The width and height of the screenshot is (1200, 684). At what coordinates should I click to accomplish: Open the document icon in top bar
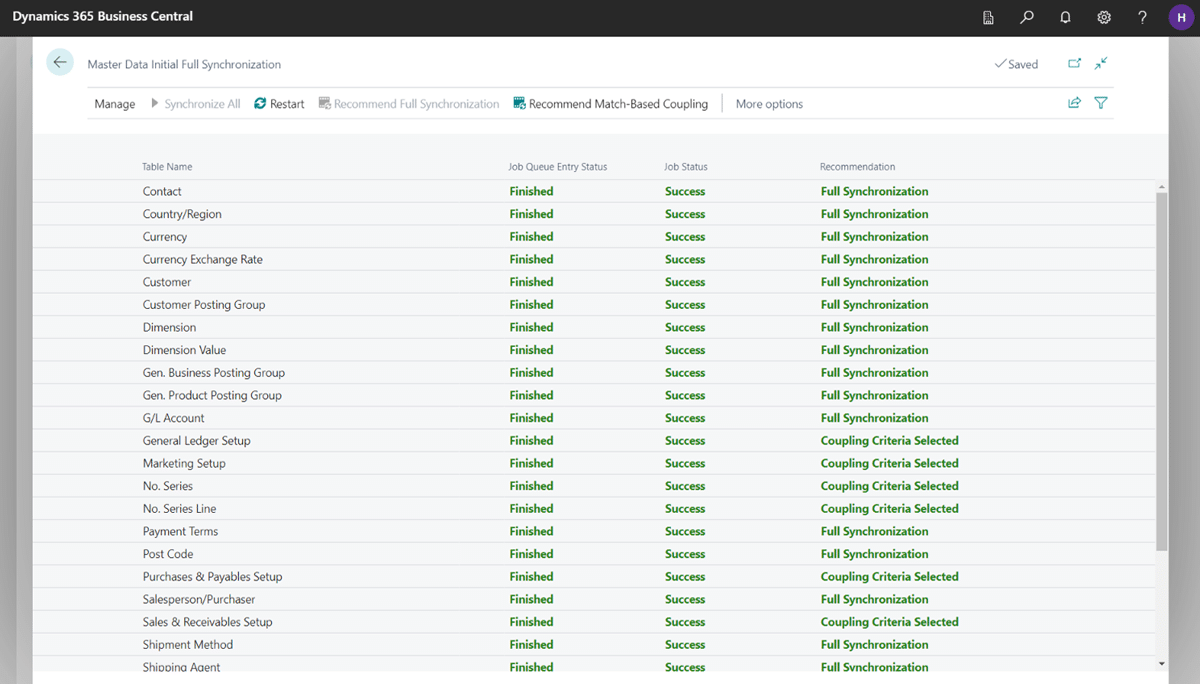click(988, 17)
